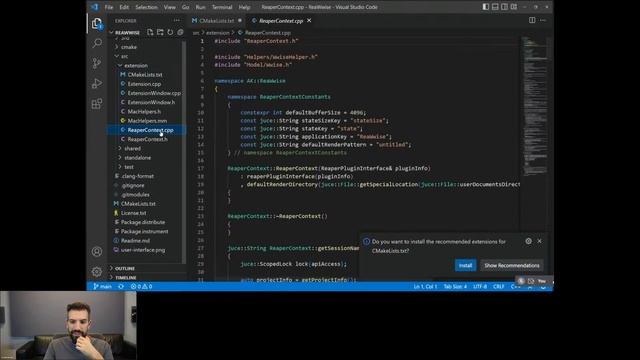Open Customize Layout icon
640x360 pixels.
514,7
